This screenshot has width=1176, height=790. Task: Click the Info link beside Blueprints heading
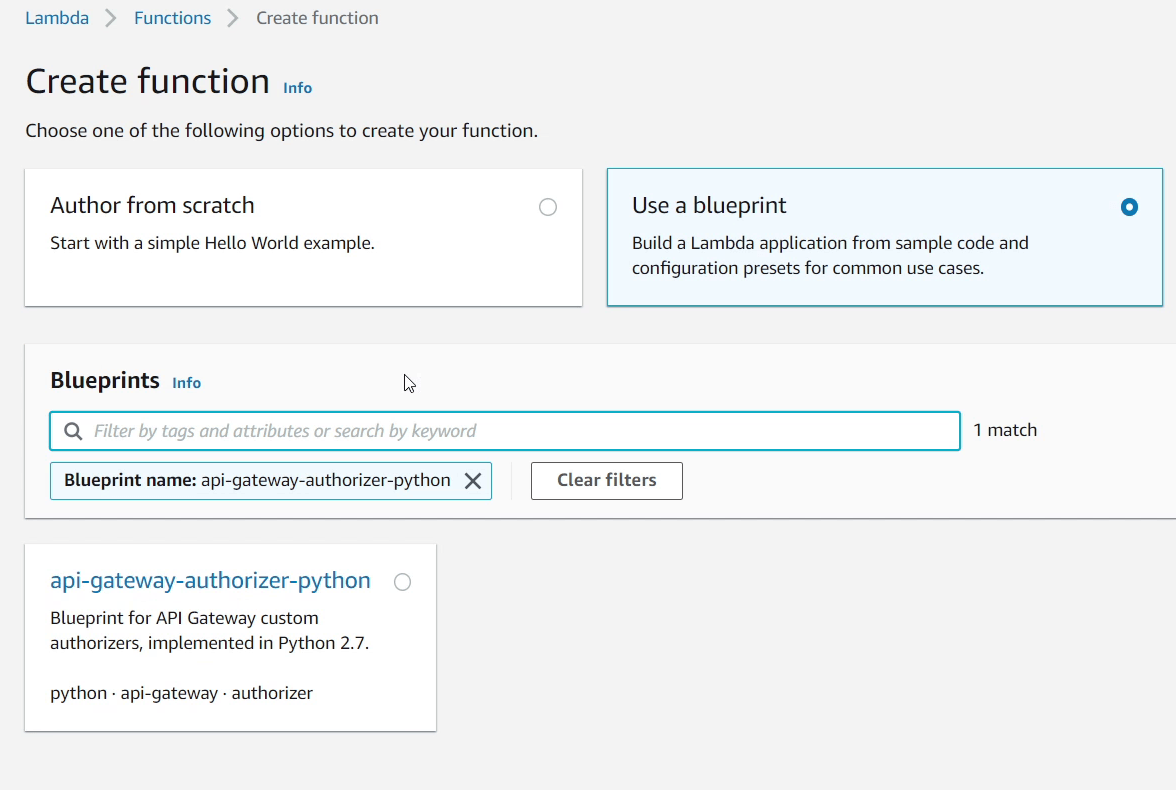186,382
